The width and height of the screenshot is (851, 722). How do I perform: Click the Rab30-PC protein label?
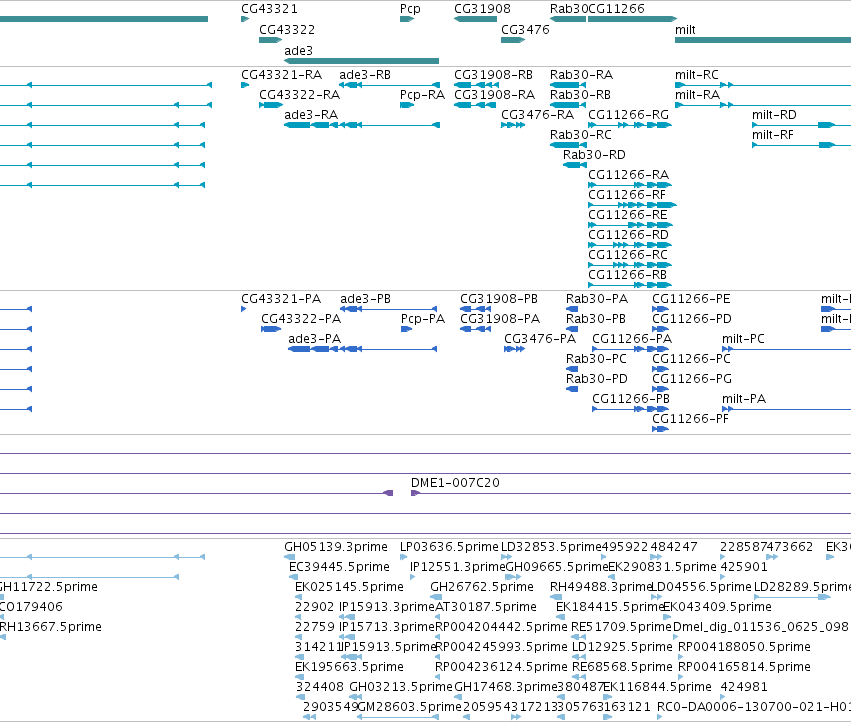(x=596, y=359)
